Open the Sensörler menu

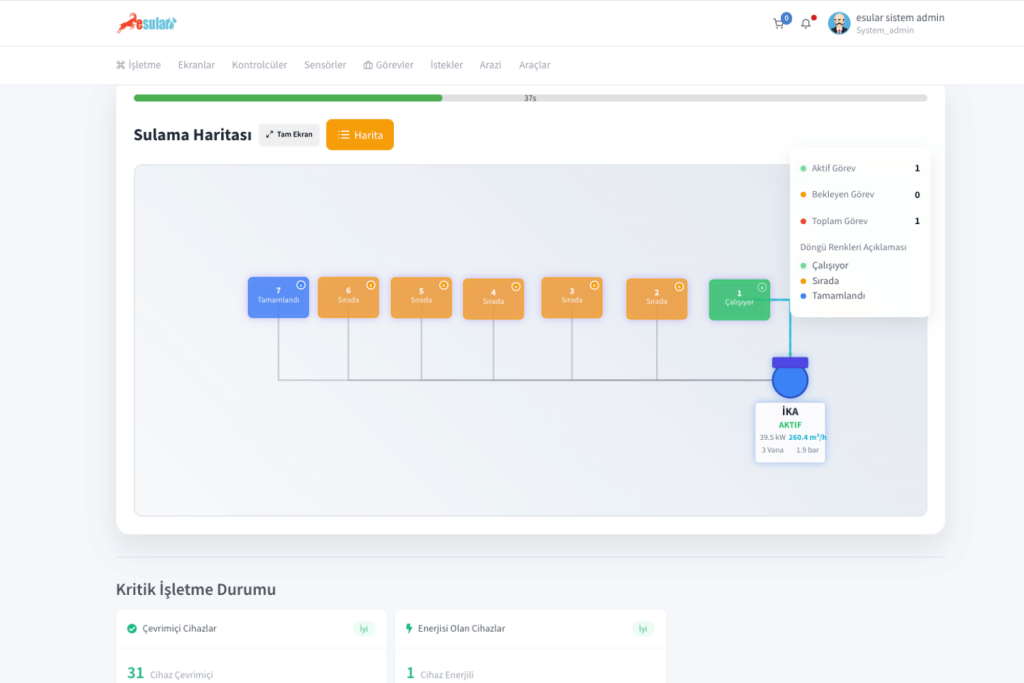(325, 65)
